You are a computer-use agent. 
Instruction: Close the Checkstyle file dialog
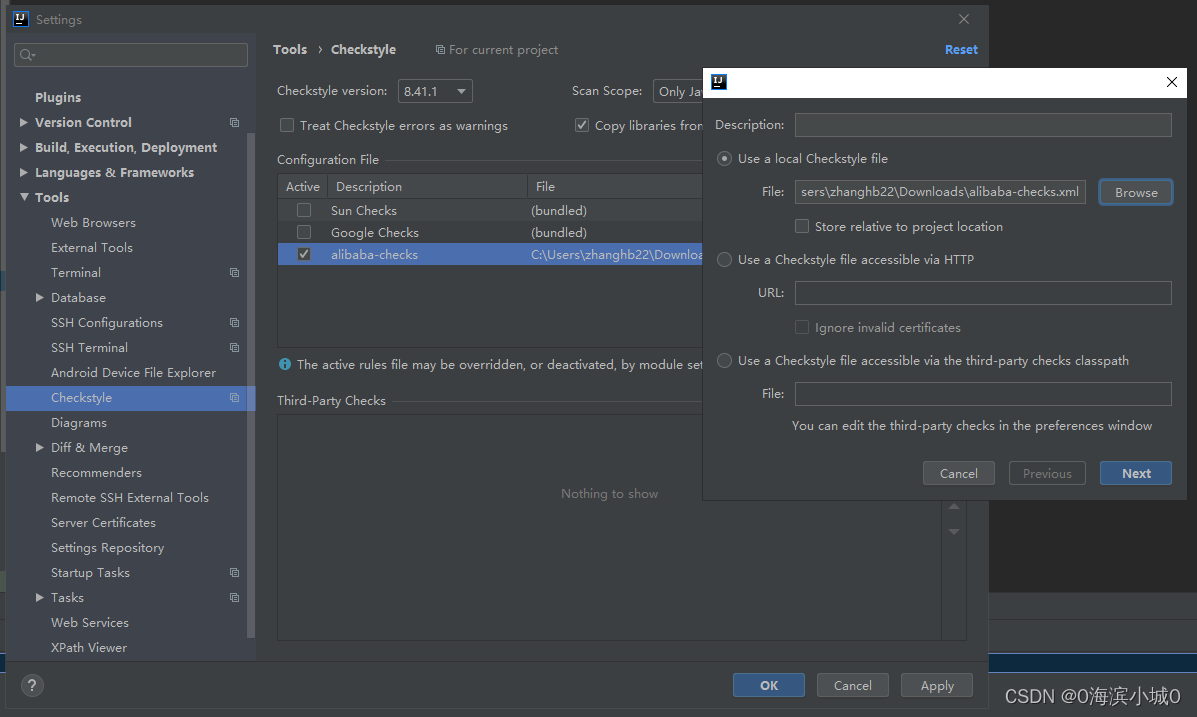click(1172, 82)
